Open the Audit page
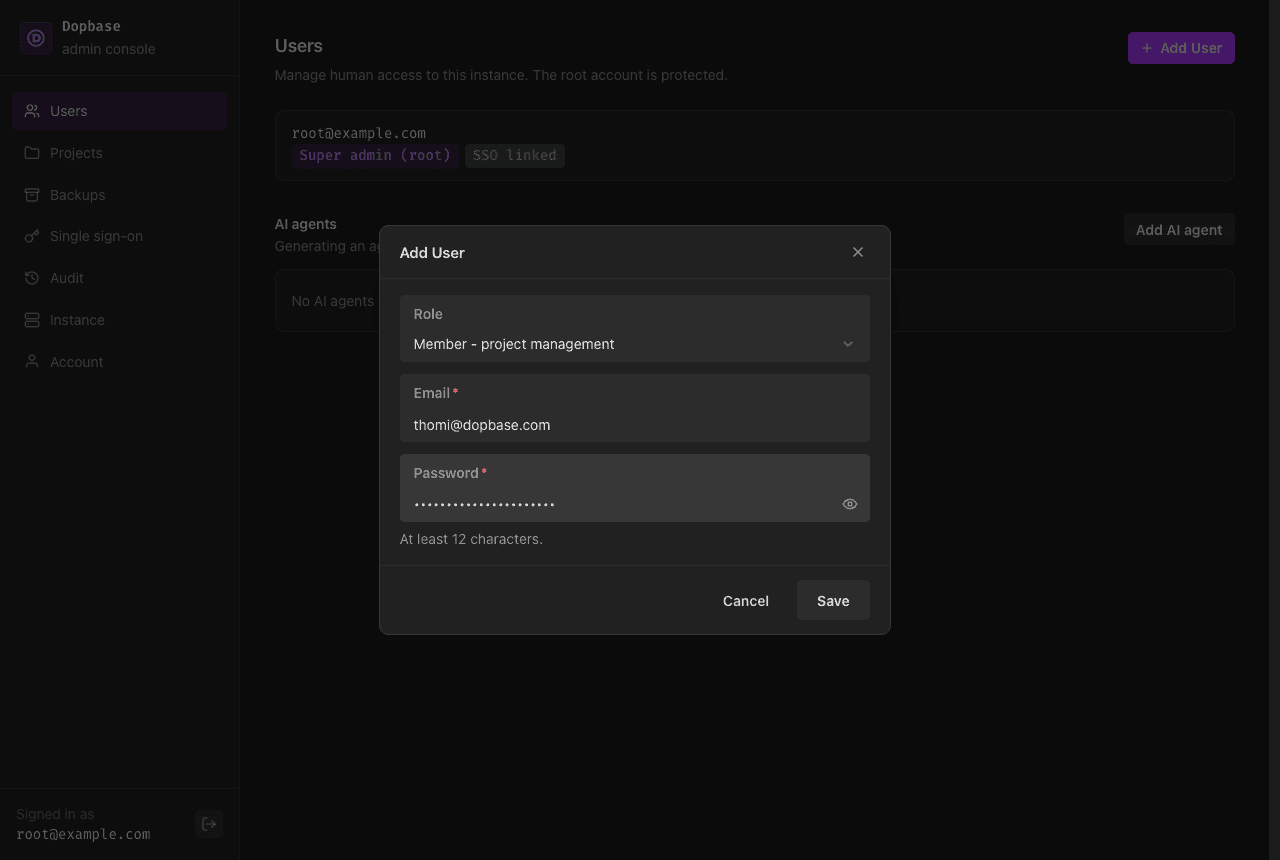1280x860 pixels. 120,278
